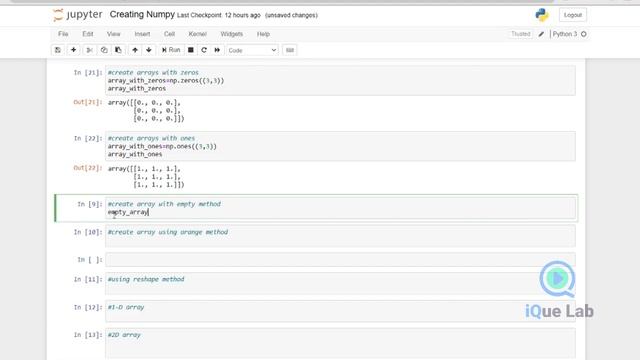Run the selected cell

[x=171, y=50]
